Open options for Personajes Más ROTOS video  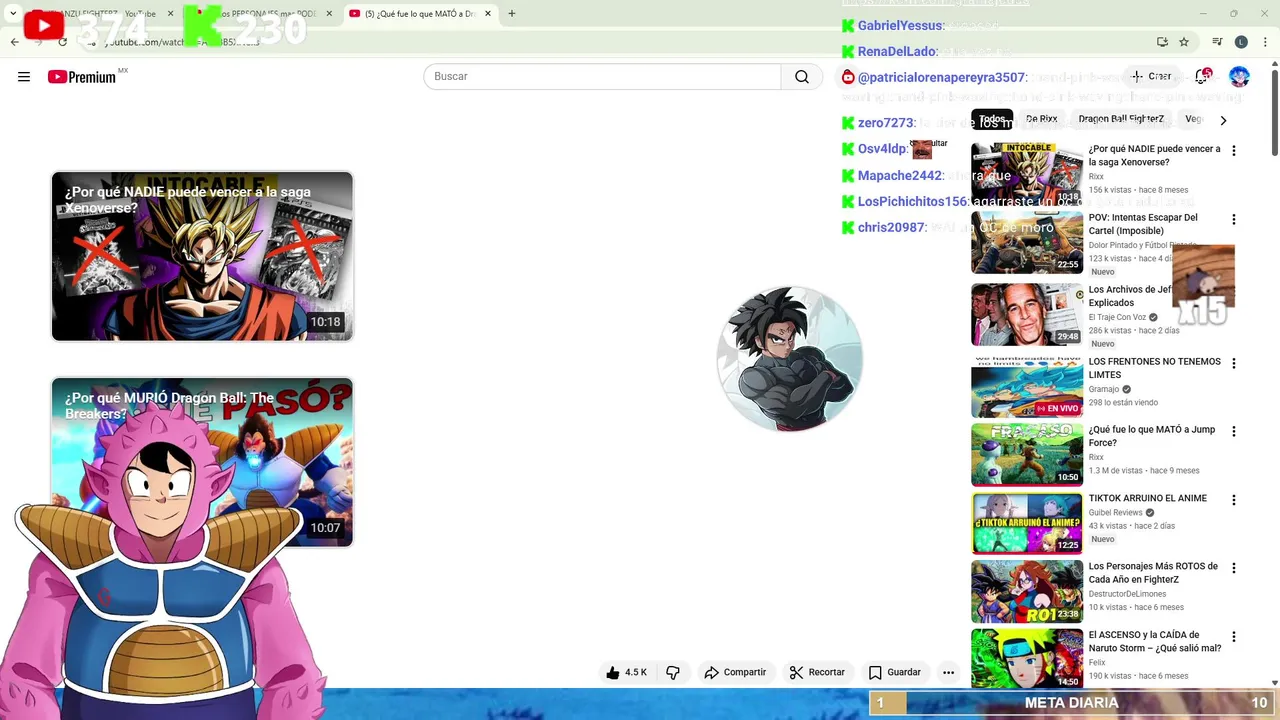click(x=1234, y=568)
